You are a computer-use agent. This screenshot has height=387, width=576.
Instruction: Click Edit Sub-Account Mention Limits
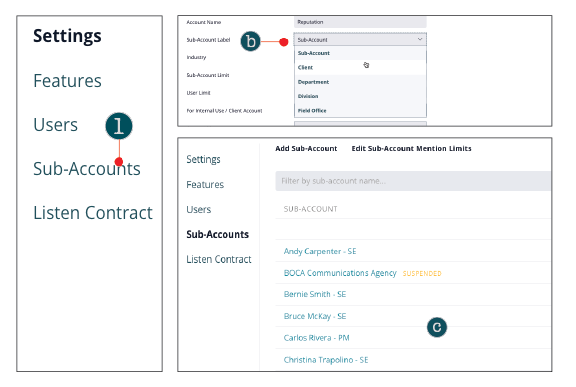tap(411, 149)
